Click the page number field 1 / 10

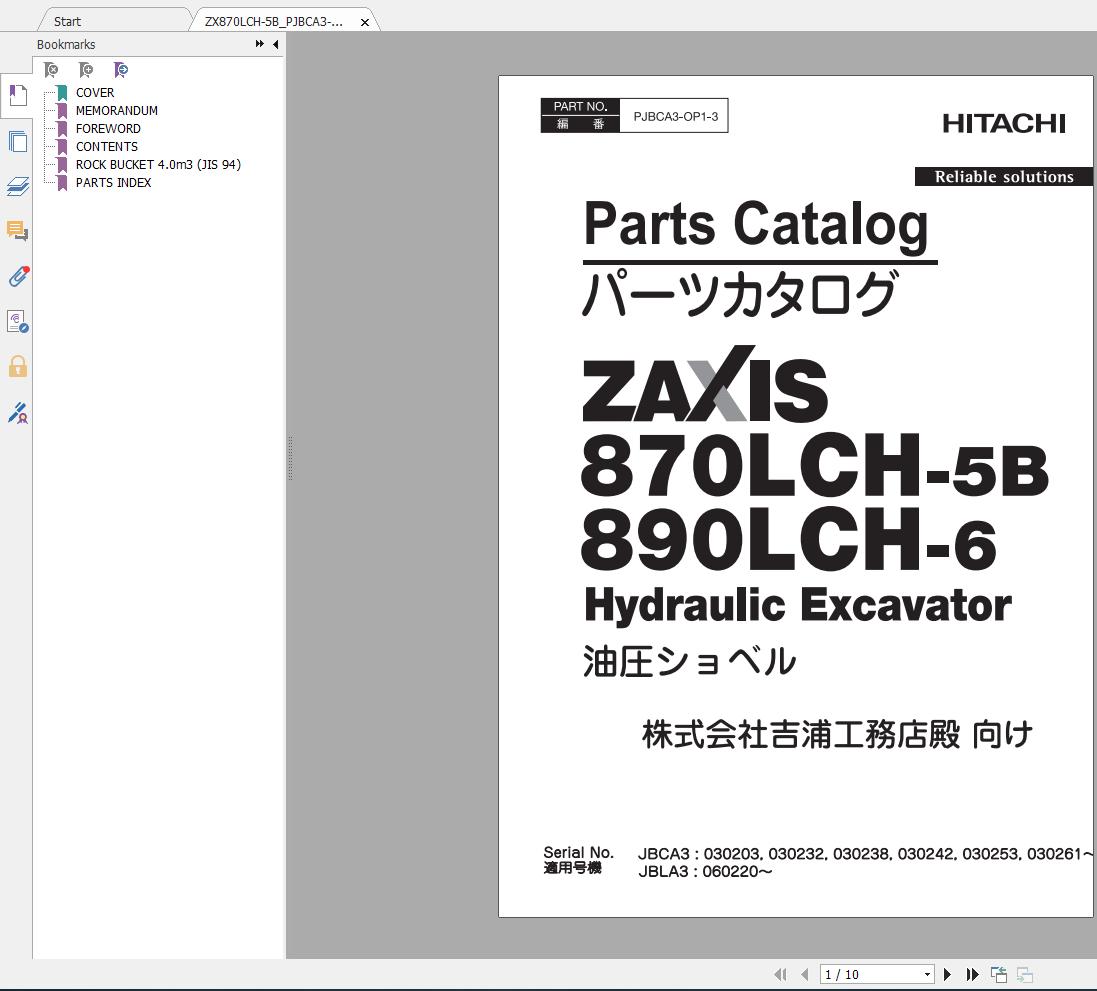point(870,974)
